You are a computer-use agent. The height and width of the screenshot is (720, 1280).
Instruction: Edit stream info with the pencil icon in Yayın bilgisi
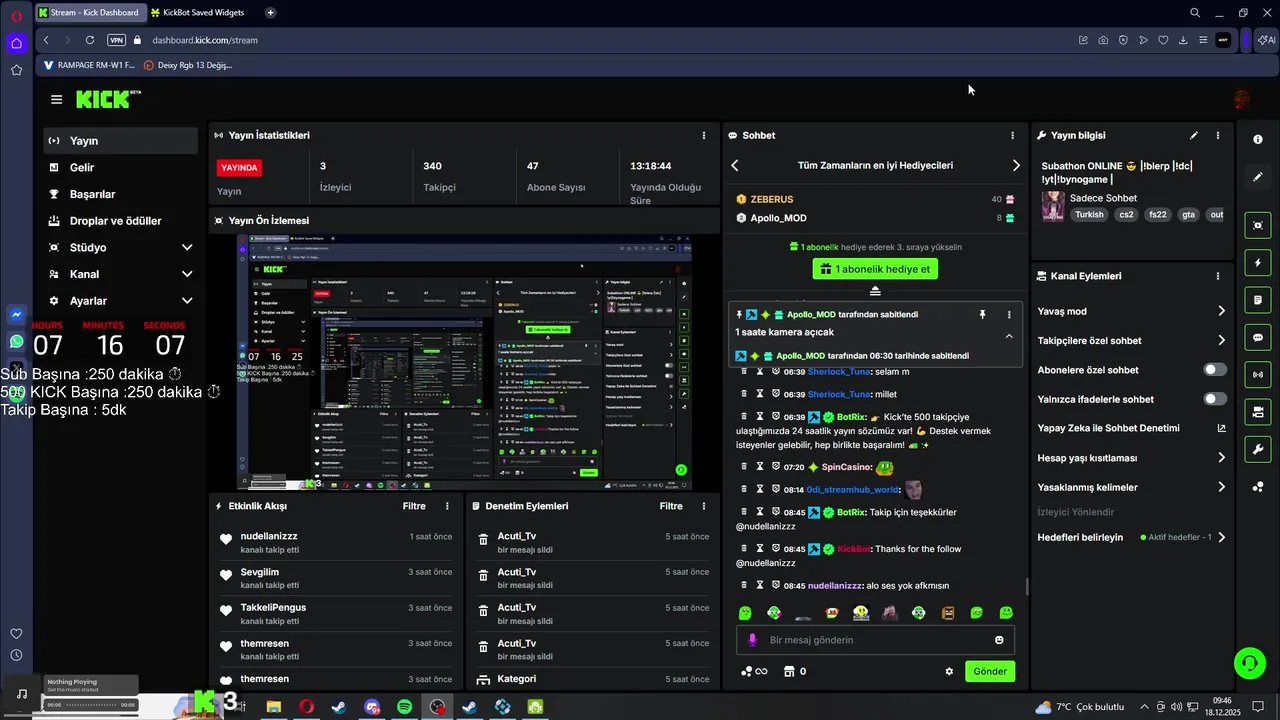pyautogui.click(x=1193, y=135)
